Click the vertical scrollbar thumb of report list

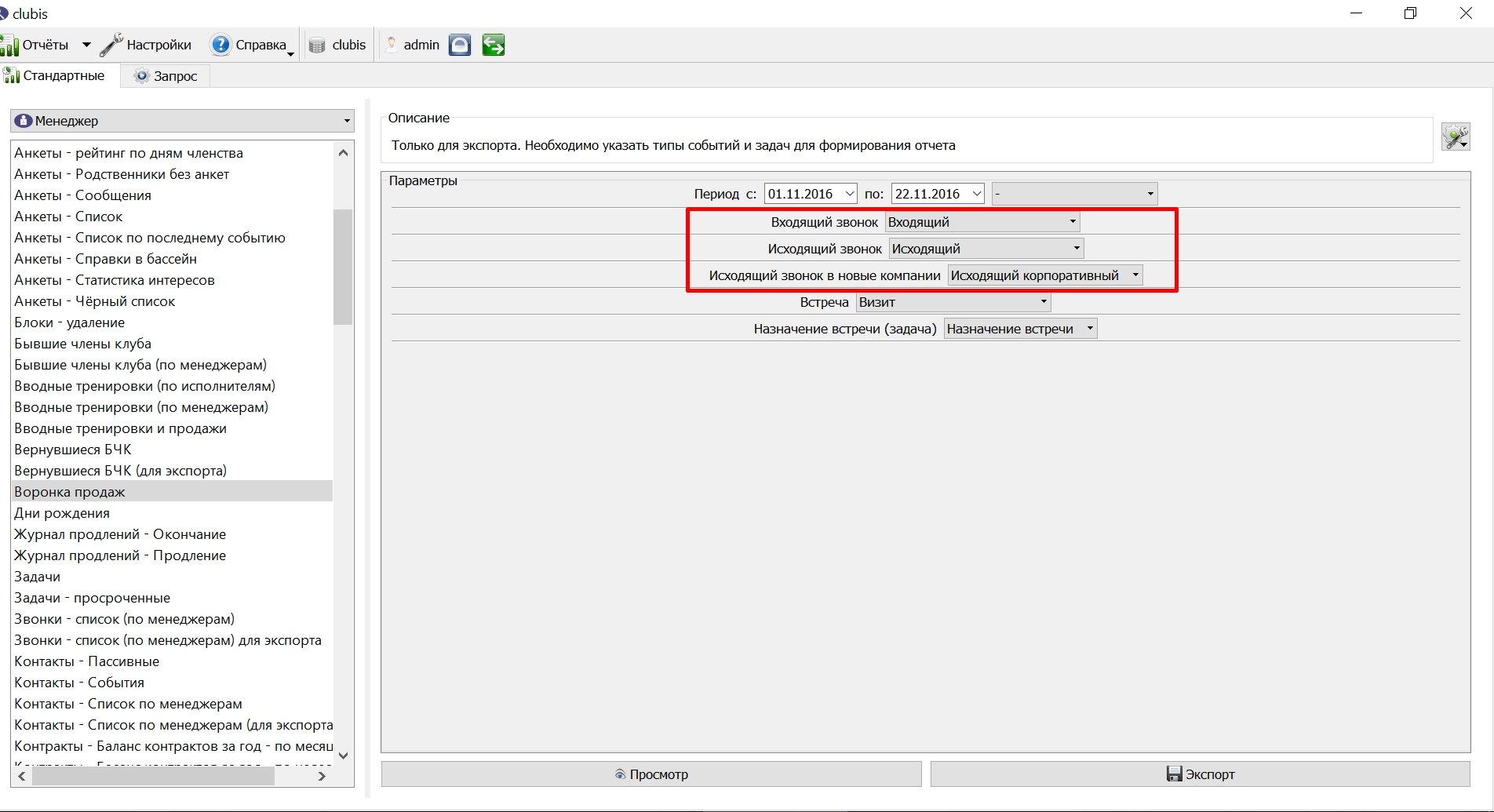(343, 267)
